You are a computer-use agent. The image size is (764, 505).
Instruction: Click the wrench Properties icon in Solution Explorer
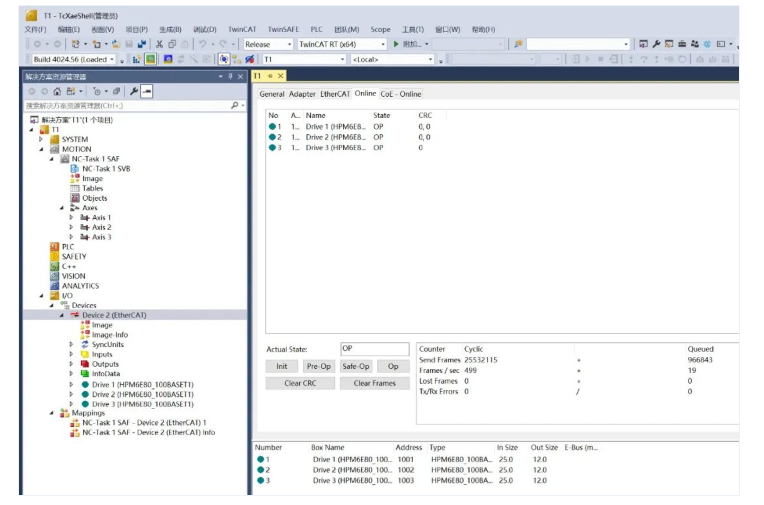click(x=134, y=92)
